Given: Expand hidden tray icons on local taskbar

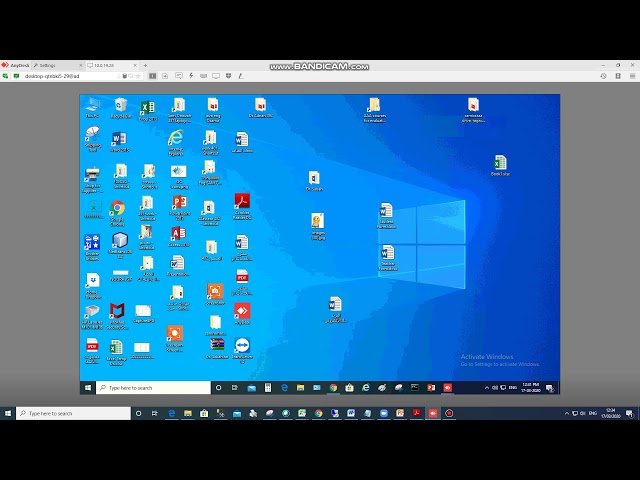Looking at the screenshot, I should pos(567,413).
